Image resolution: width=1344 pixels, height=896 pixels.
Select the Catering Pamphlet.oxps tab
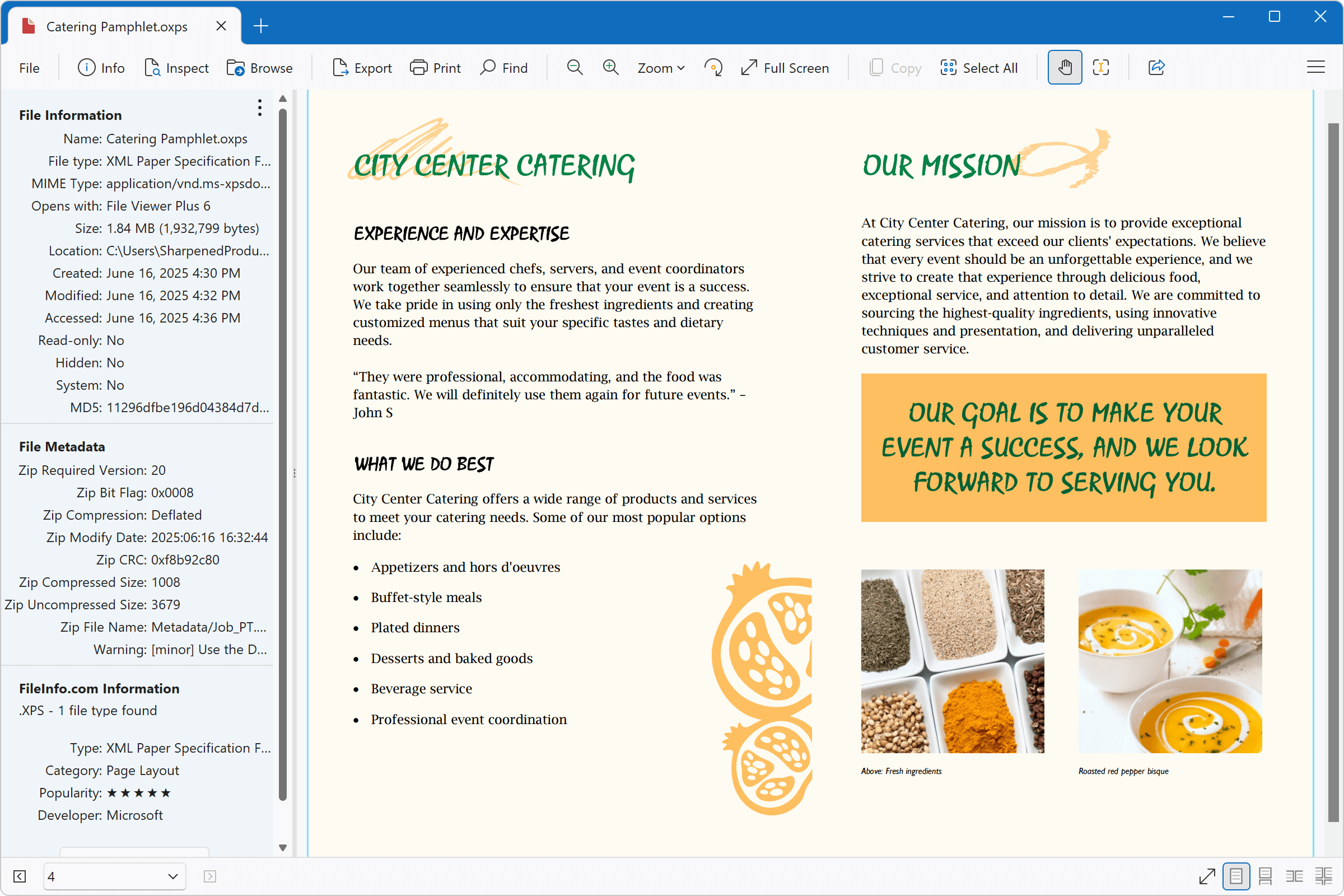(x=117, y=26)
